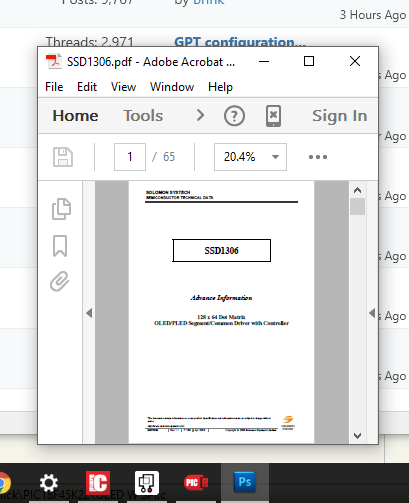409x503 pixels.
Task: Click the Save file disk icon
Action: pos(63,157)
